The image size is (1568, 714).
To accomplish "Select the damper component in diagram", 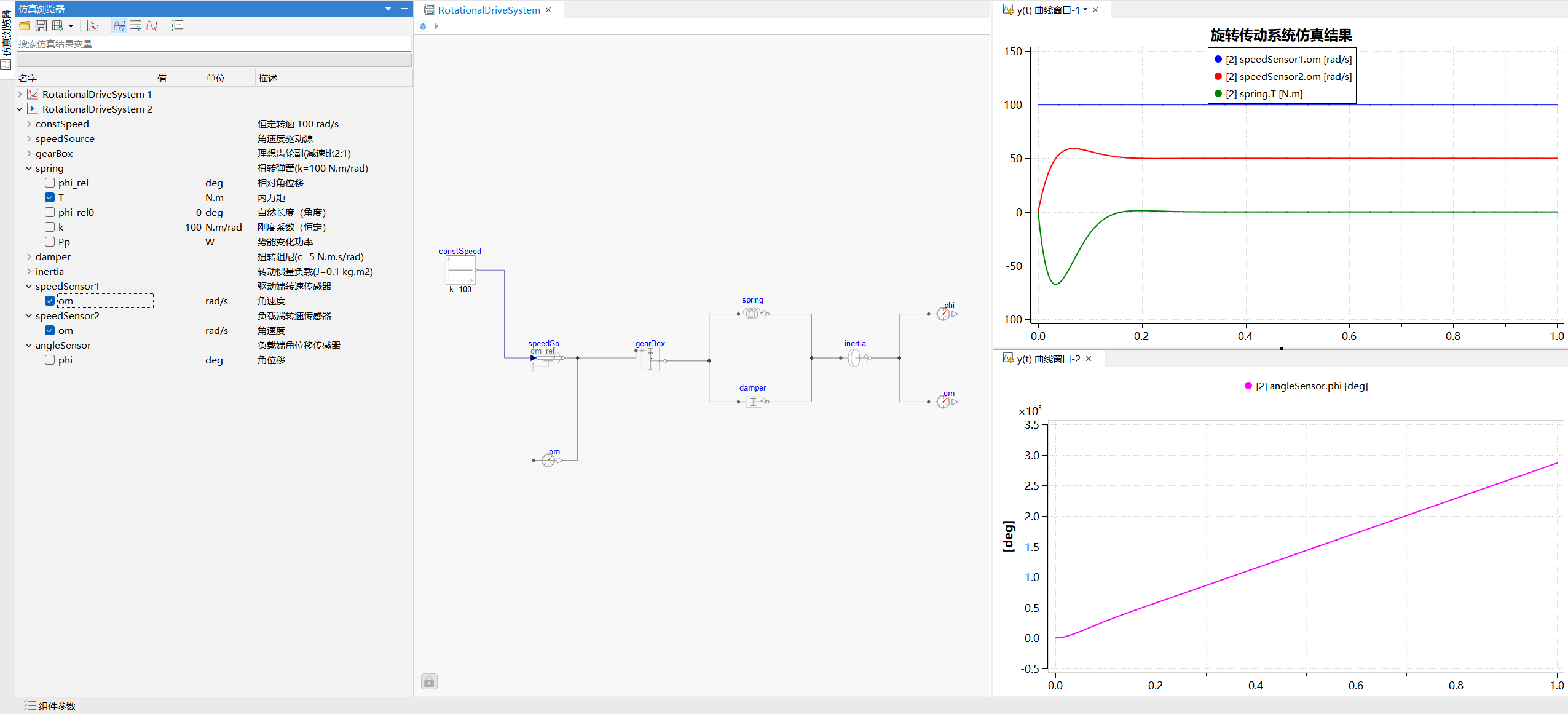I will (x=754, y=402).
